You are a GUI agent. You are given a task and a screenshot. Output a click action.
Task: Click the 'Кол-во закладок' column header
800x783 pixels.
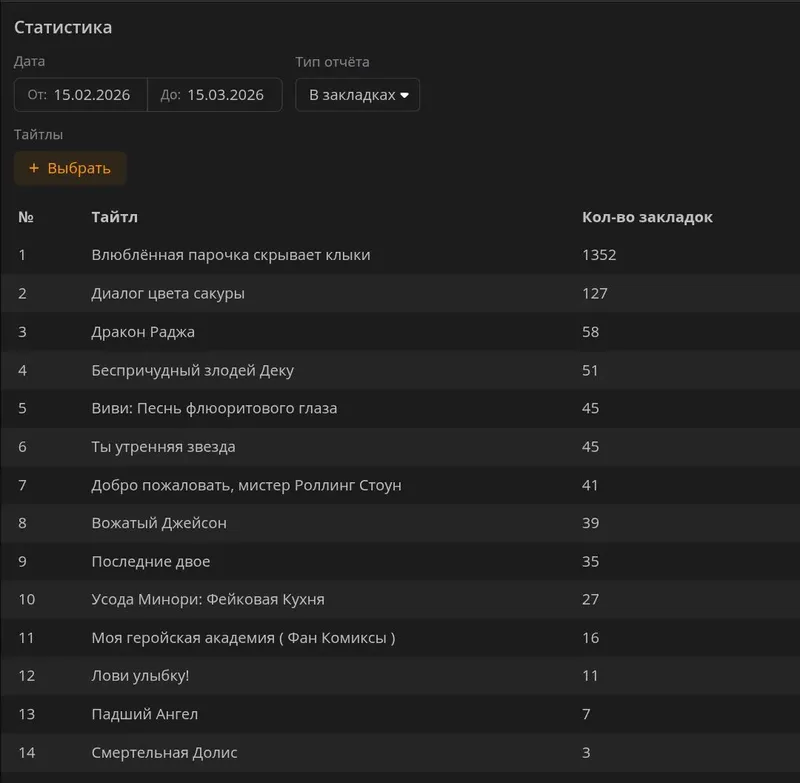point(647,217)
